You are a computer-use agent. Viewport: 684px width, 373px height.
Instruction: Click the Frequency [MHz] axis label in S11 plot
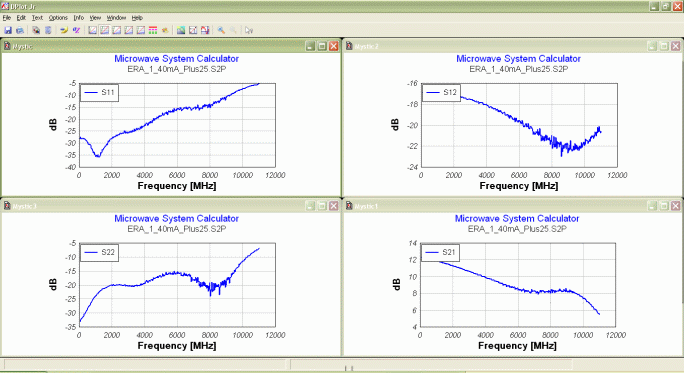point(177,186)
